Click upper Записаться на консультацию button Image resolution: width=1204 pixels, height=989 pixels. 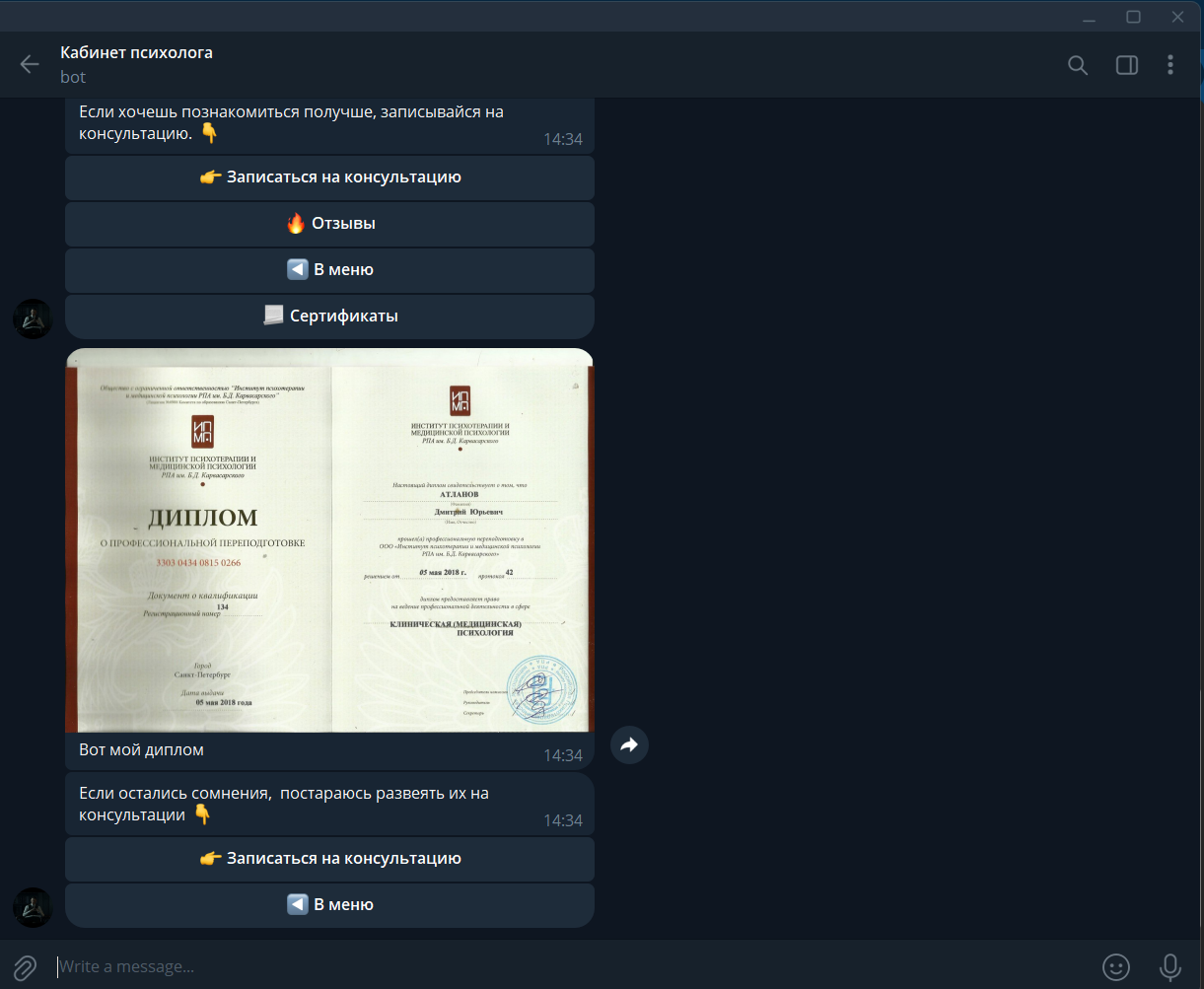(x=330, y=177)
